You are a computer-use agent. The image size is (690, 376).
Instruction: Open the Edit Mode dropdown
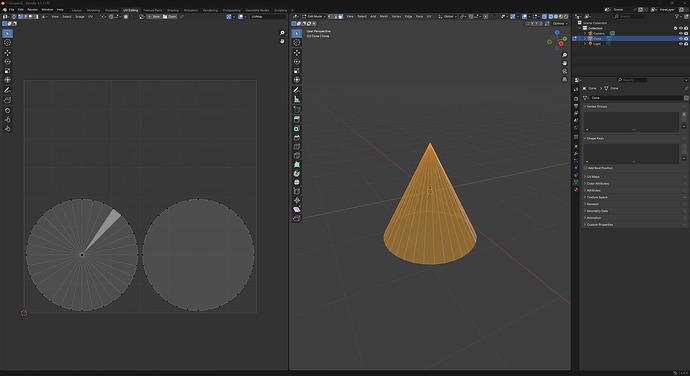click(314, 16)
